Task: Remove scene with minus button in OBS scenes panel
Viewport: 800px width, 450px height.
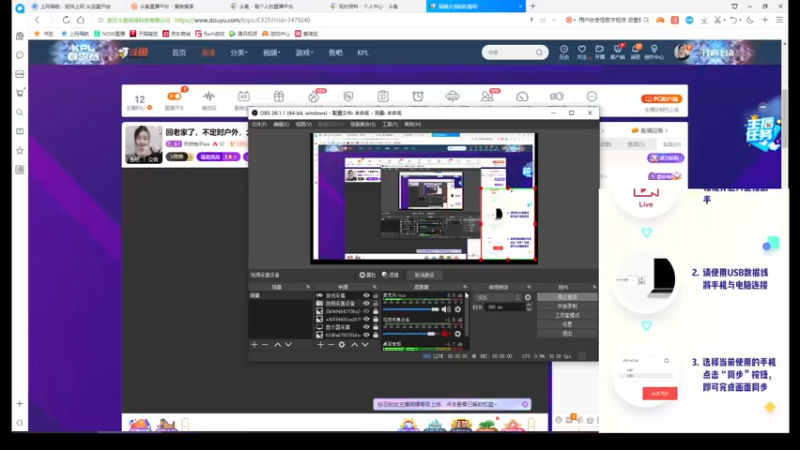Action: tap(265, 345)
